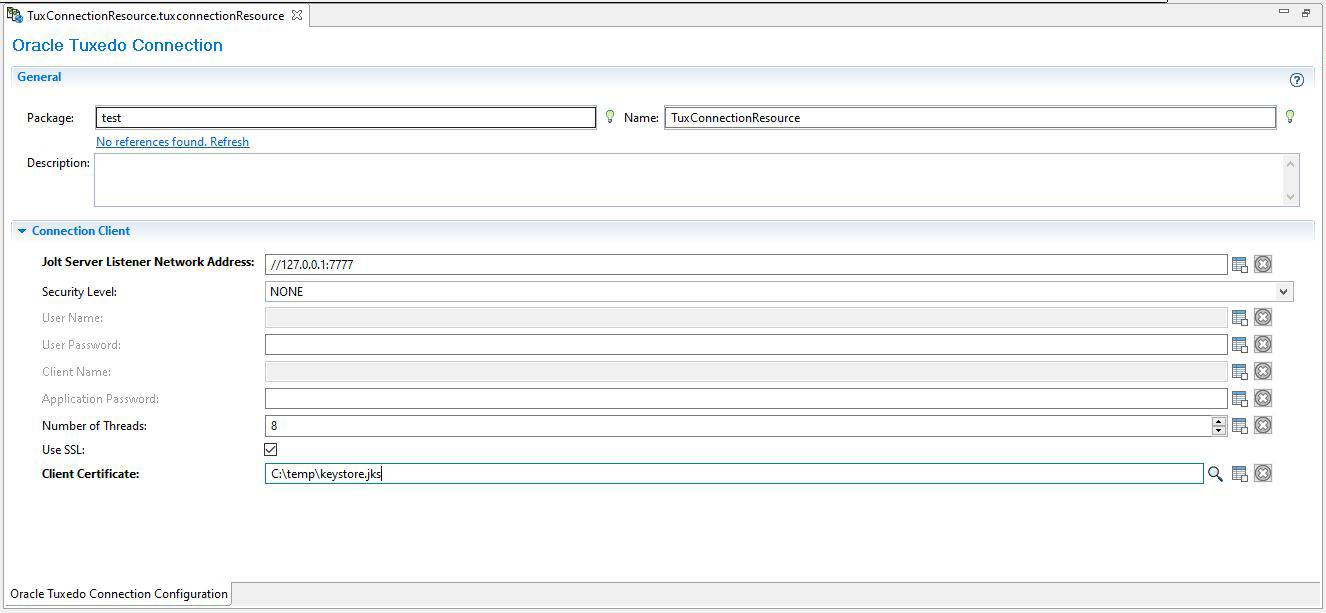The width and height of the screenshot is (1326, 613).
Task: Open module property picker for User Name
Action: click(x=1240, y=318)
